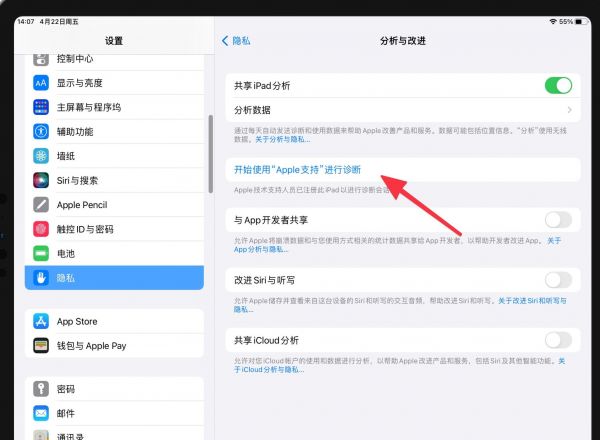Tap the Siri & Search icon
This screenshot has width=600, height=440.
[x=41, y=180]
